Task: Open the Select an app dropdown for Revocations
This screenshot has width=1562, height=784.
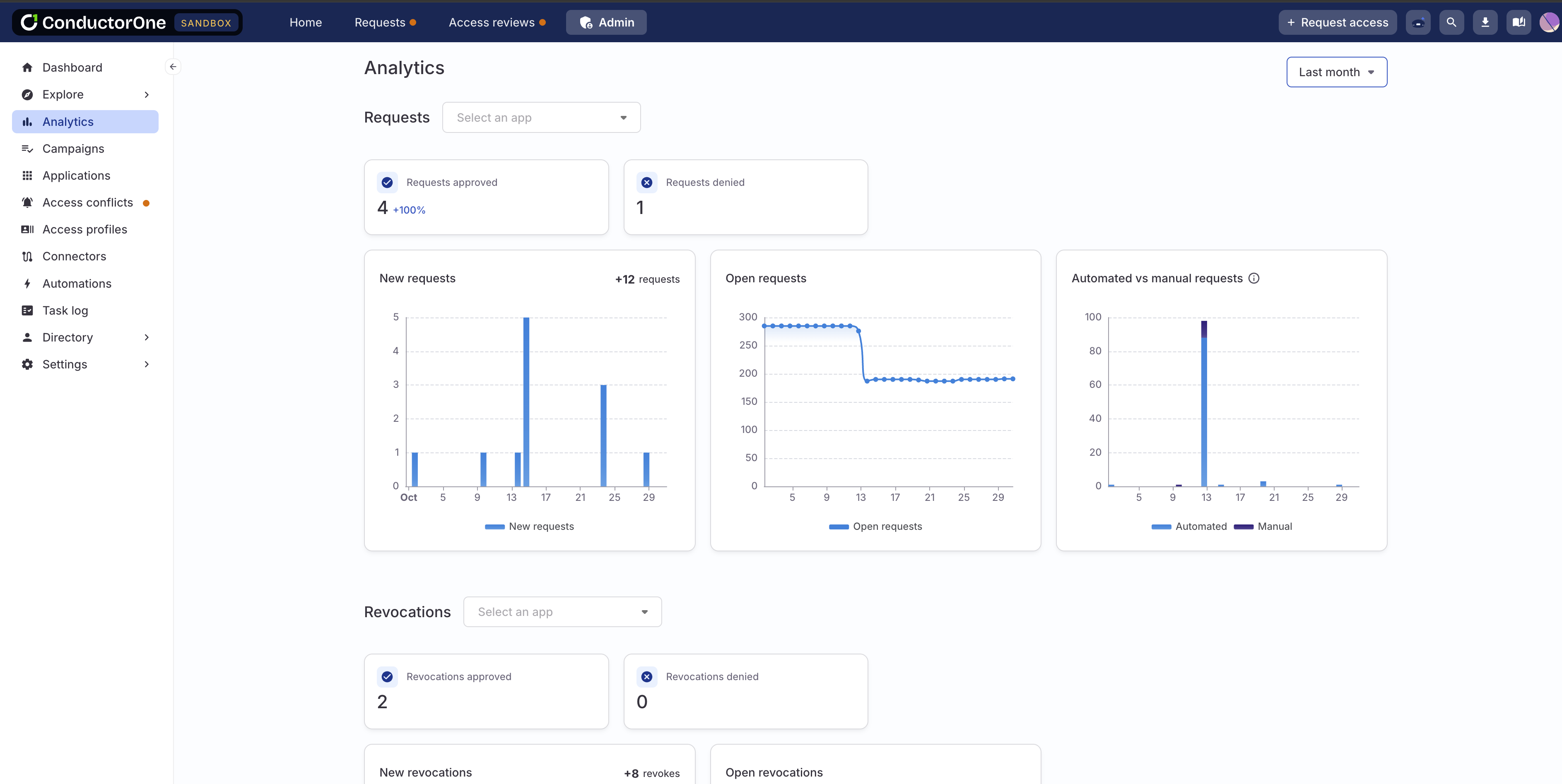Action: point(562,611)
